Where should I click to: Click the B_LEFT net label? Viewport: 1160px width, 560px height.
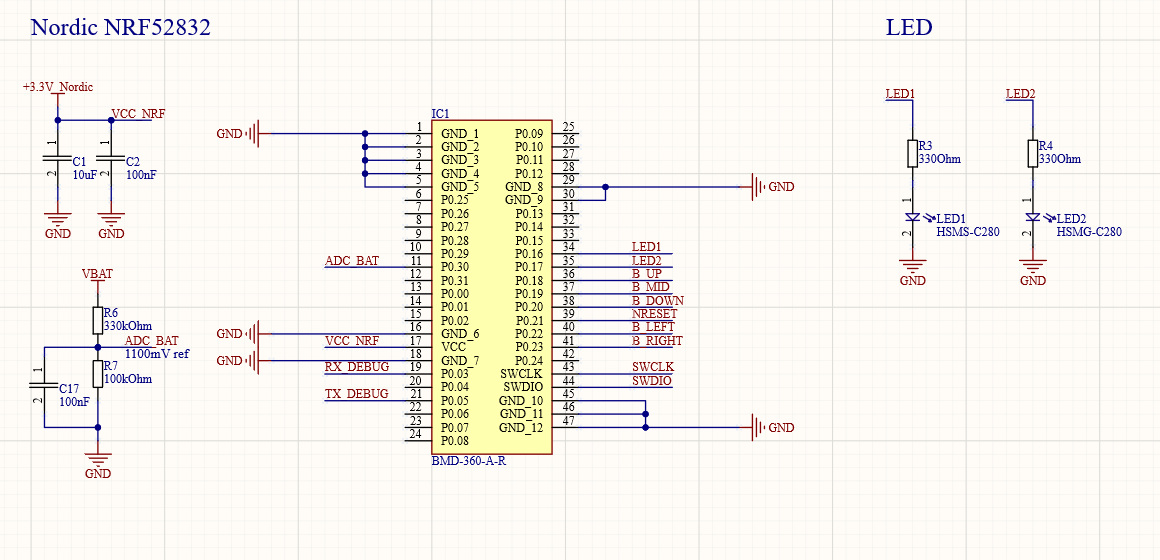pyautogui.click(x=654, y=327)
